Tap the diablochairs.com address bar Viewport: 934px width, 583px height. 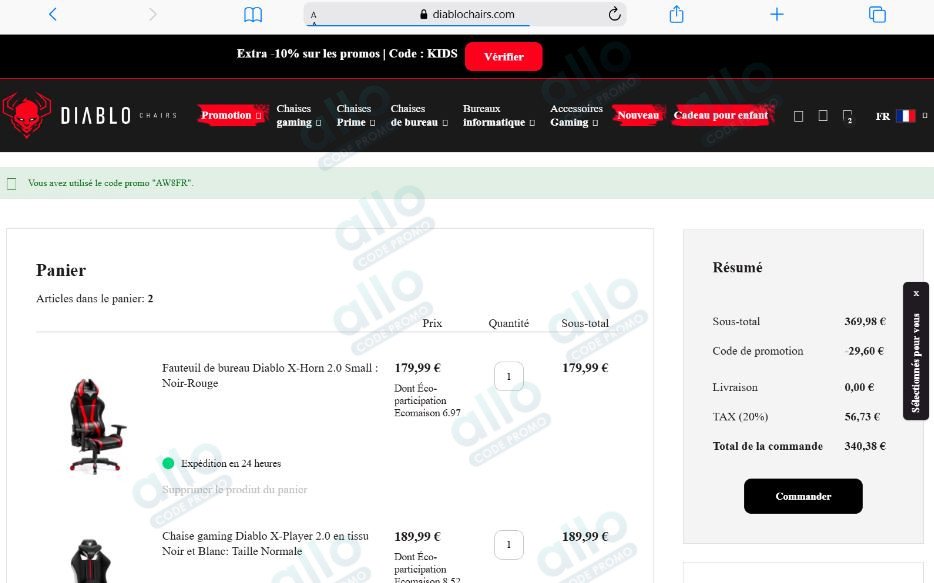pos(466,14)
